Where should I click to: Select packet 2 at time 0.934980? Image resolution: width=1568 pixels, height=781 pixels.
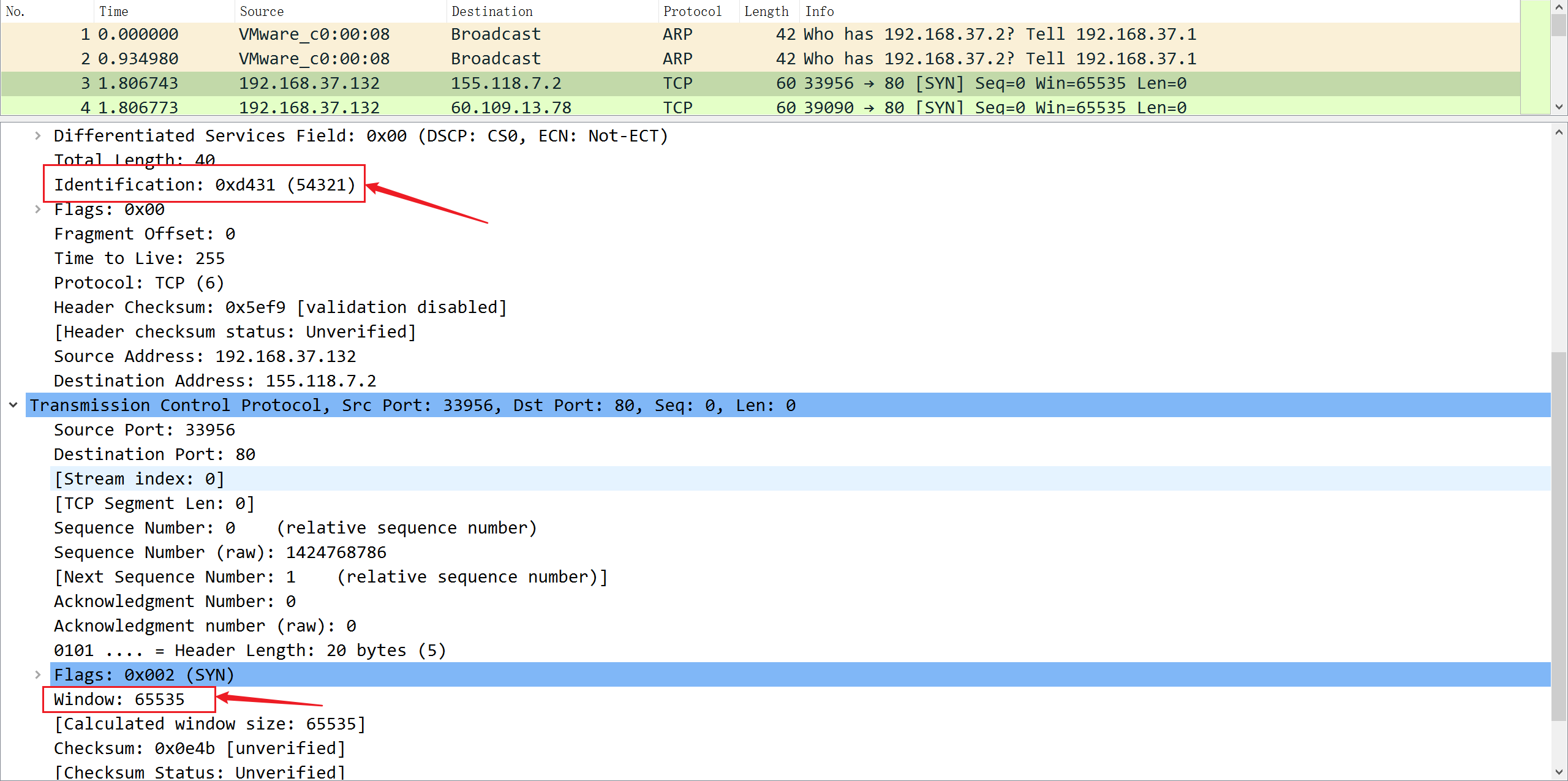(x=496, y=59)
